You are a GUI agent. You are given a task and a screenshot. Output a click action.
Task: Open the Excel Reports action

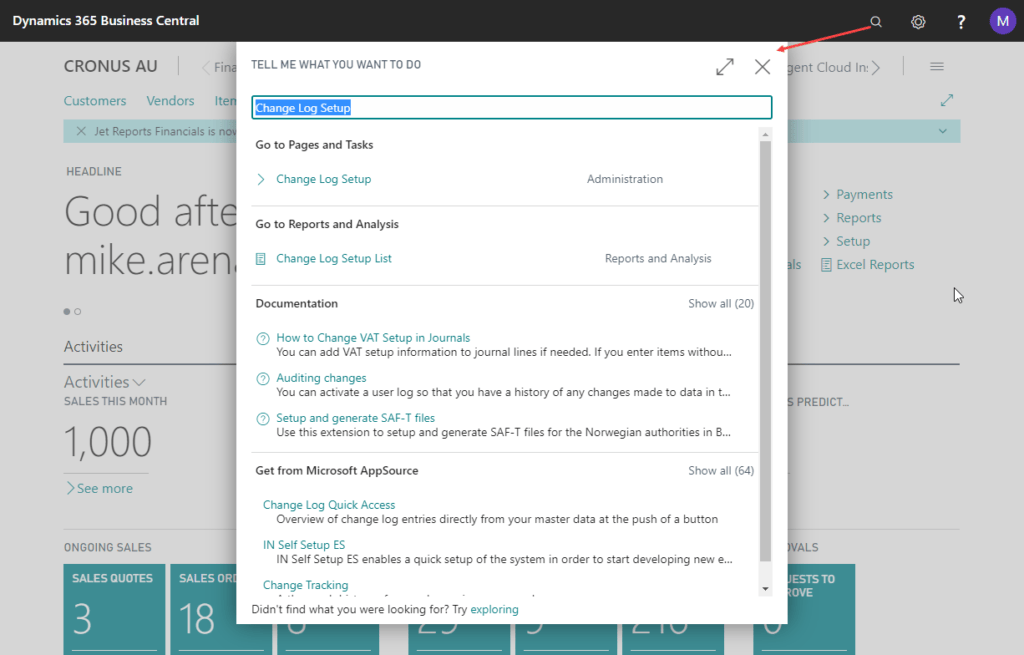[x=875, y=264]
